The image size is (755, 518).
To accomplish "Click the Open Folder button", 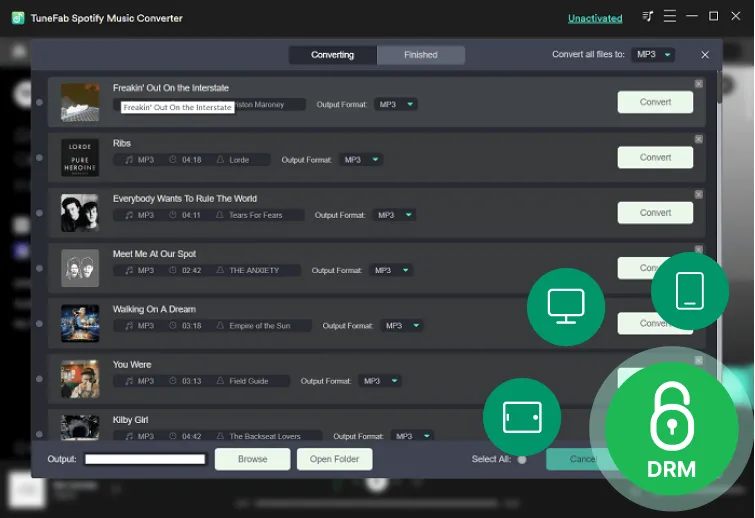I will click(334, 459).
